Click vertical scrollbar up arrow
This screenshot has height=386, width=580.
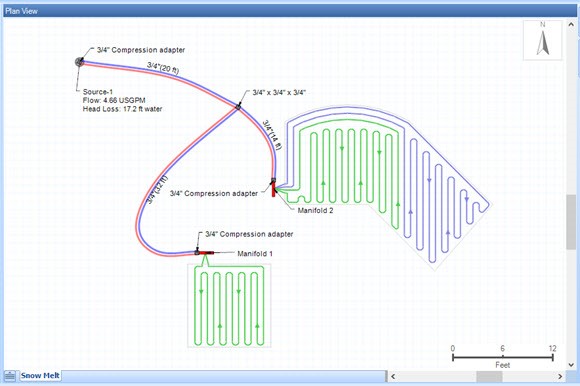[x=571, y=25]
